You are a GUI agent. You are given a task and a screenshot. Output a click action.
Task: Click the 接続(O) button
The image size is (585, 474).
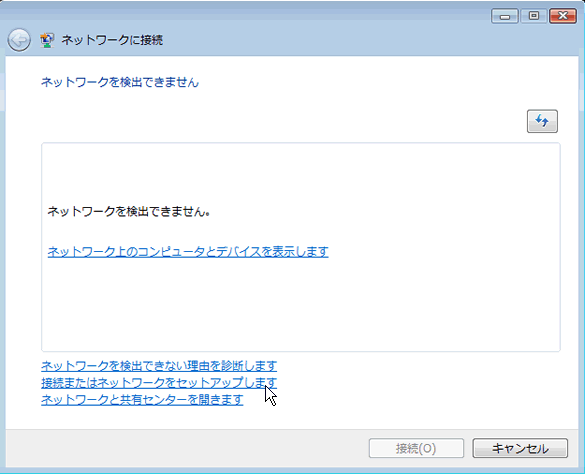(416, 448)
